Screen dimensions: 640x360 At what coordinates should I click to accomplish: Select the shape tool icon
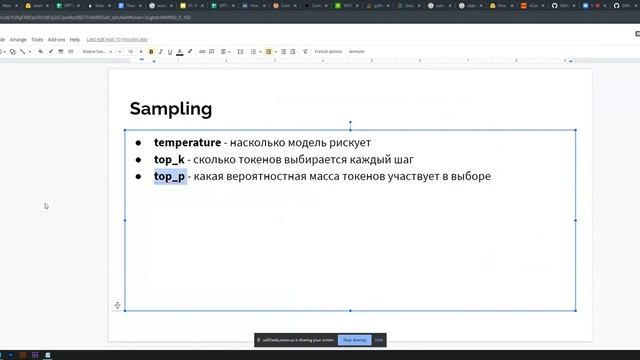13,52
